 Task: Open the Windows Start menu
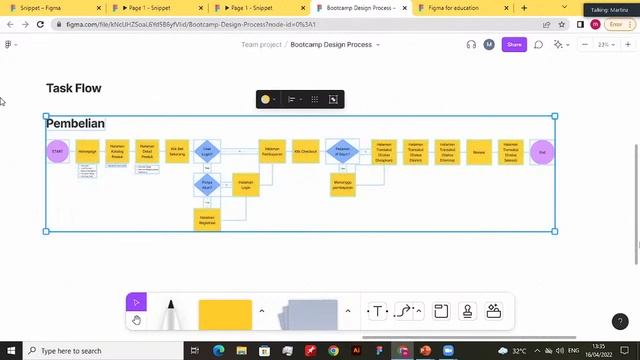11,351
